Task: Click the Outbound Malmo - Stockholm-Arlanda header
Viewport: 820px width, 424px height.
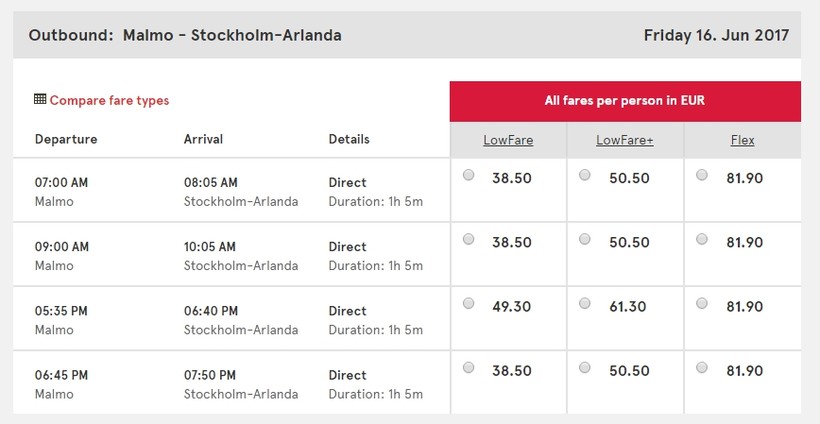Action: (x=185, y=35)
